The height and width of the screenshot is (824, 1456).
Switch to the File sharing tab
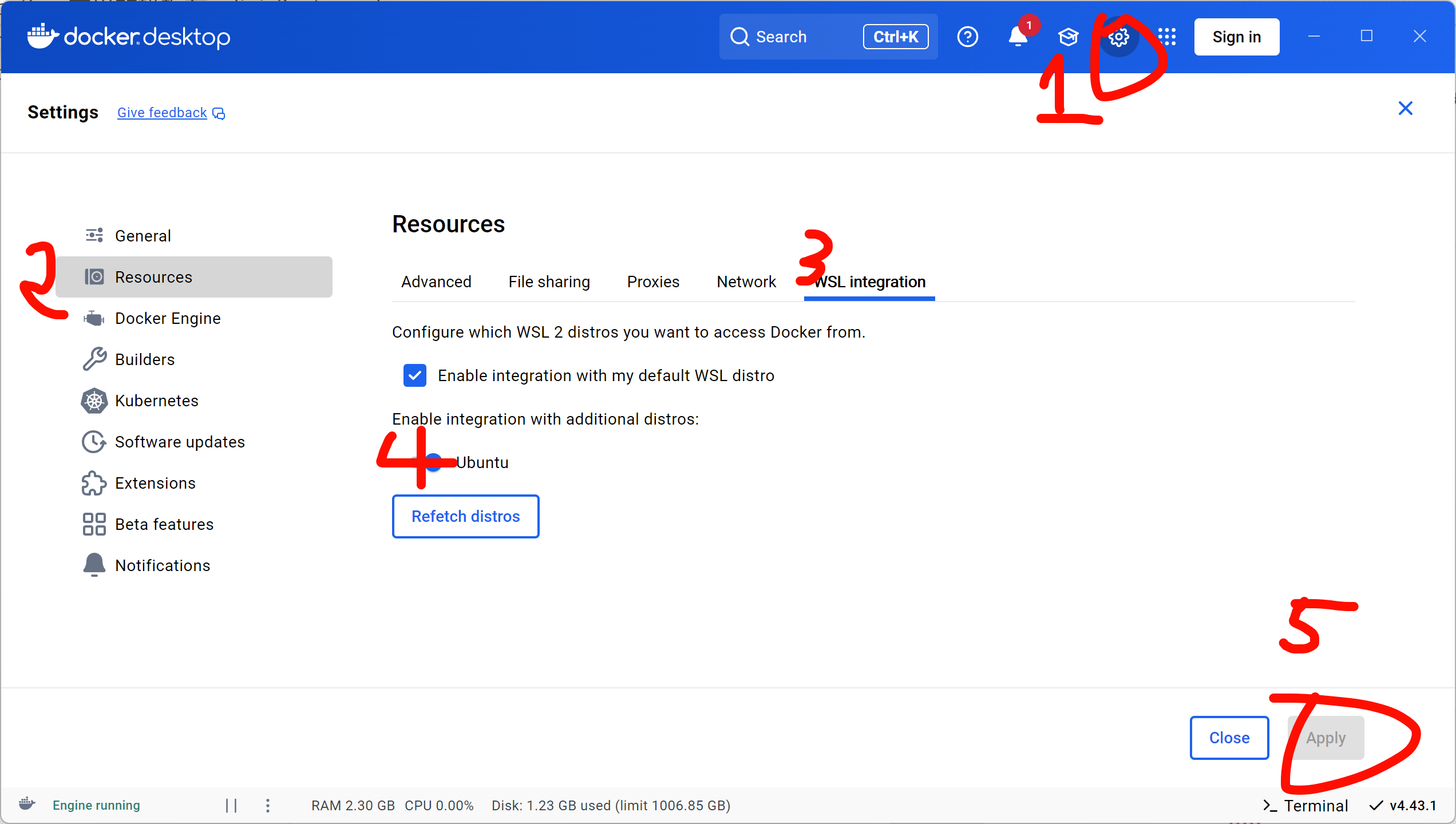[549, 282]
